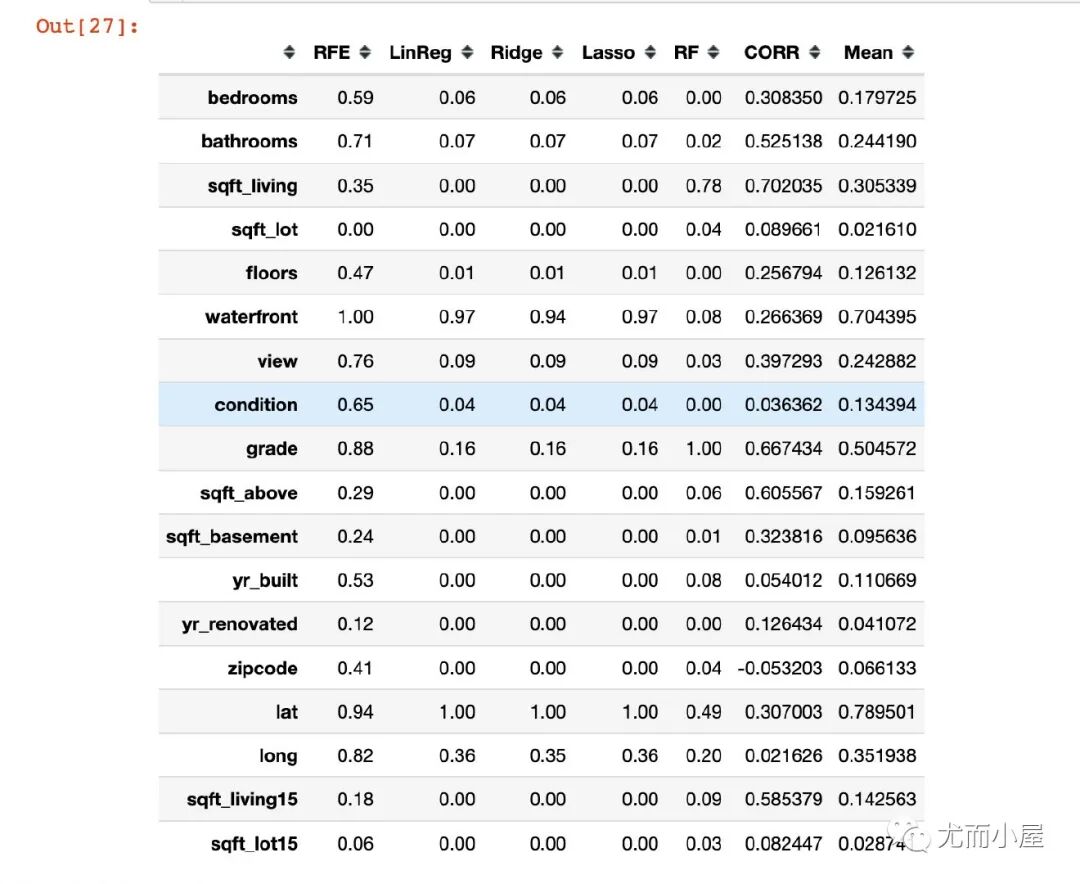Select the floors row label
This screenshot has height=884, width=1080.
[x=271, y=273]
